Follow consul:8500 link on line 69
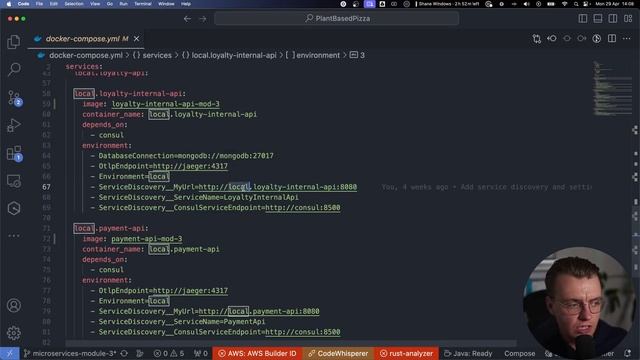Image resolution: width=640 pixels, height=360 pixels. click(303, 208)
